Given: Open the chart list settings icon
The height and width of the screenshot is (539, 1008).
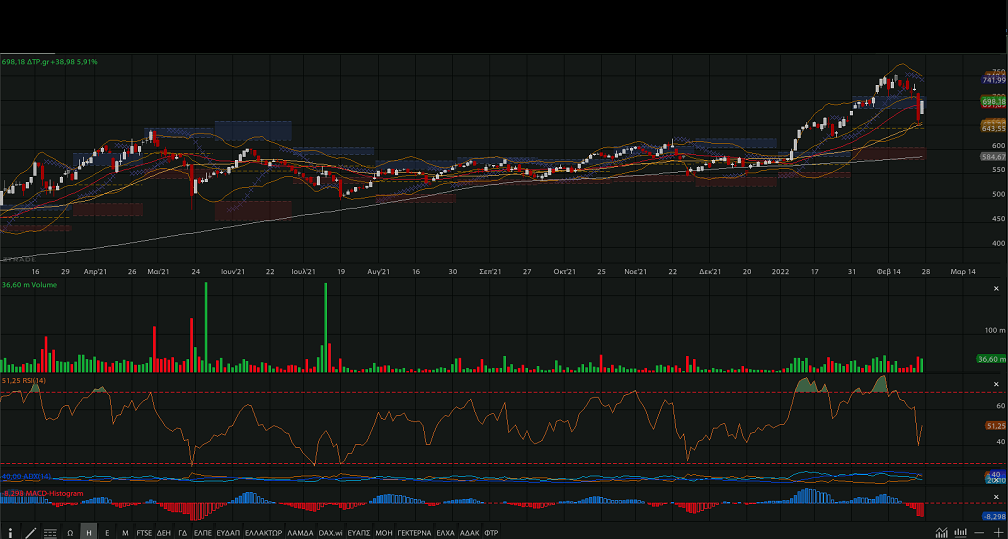Looking at the screenshot, I should point(50,532).
